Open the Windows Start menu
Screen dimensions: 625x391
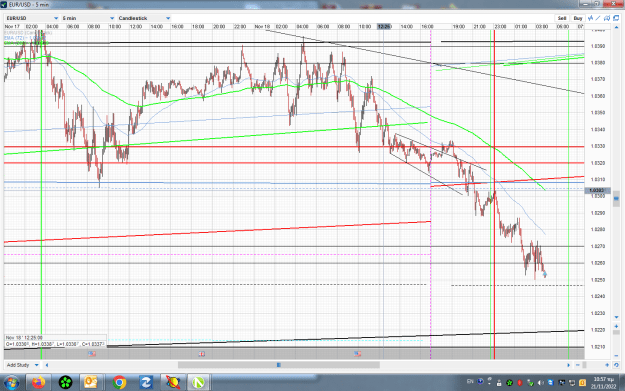click(11, 383)
